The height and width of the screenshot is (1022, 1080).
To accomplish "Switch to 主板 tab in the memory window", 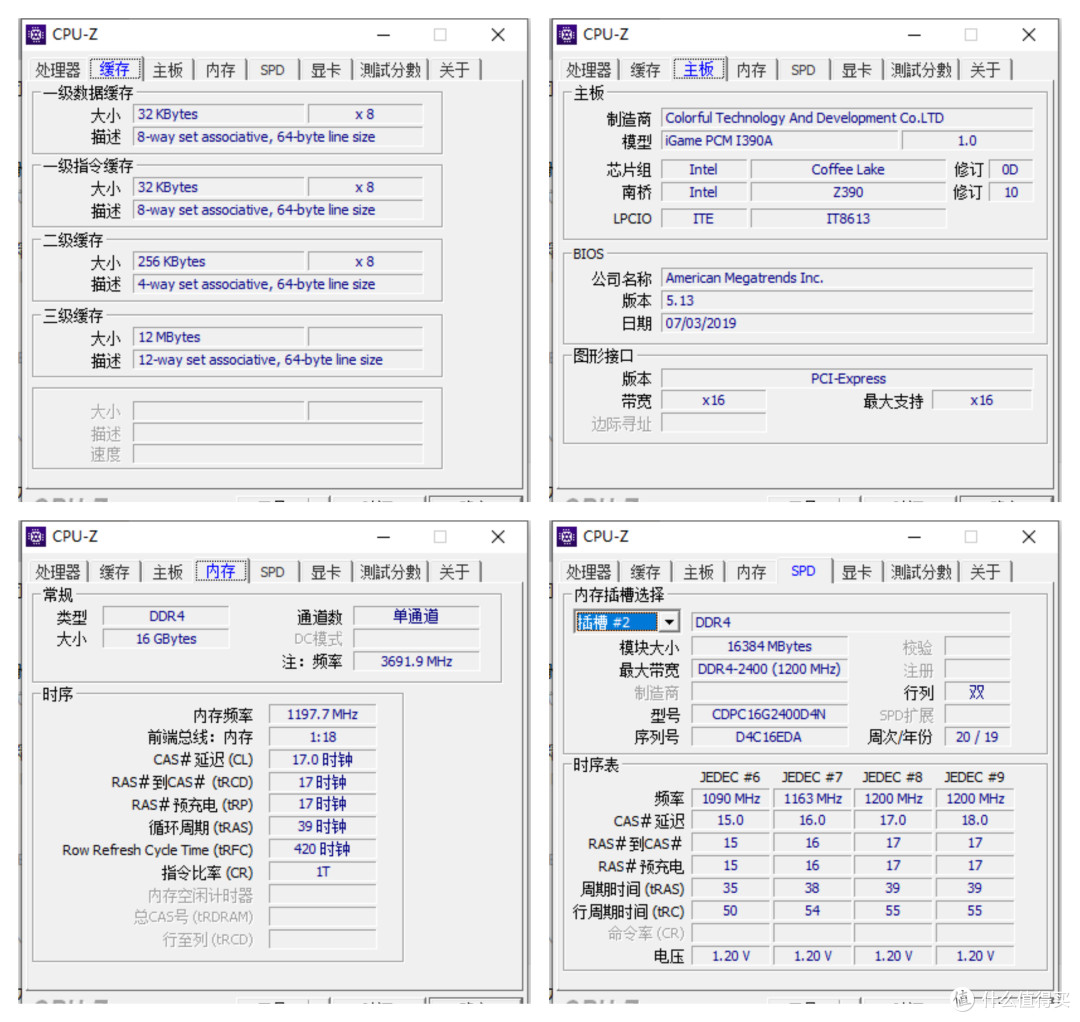I will [x=168, y=572].
